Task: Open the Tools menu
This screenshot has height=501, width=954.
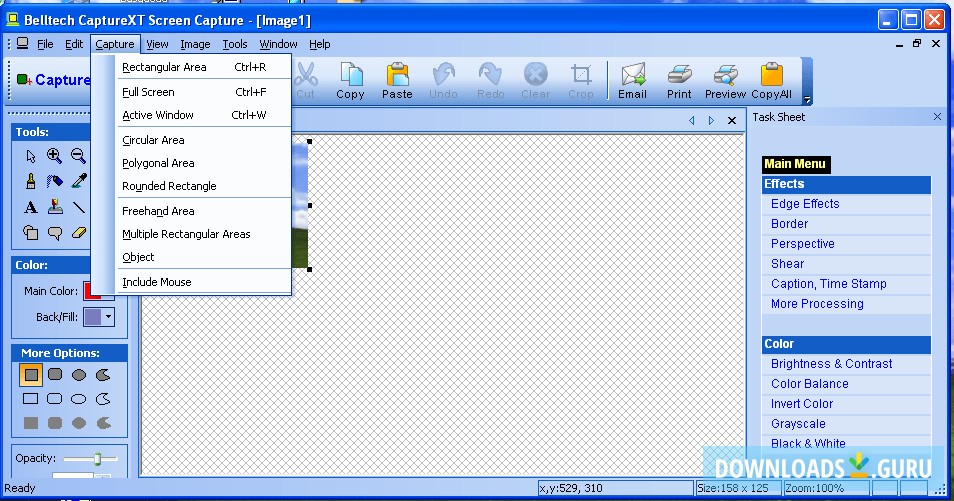Action: (x=235, y=44)
